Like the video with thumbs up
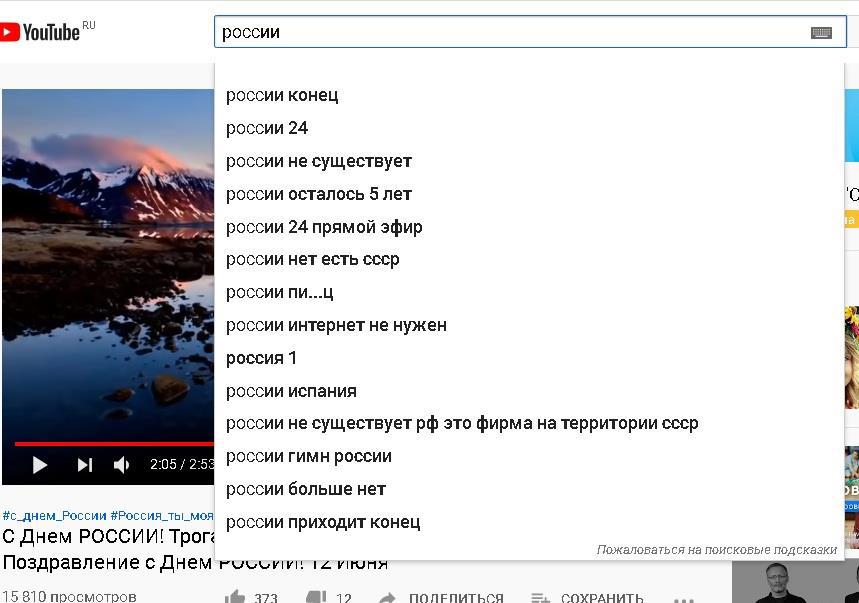 pos(236,598)
